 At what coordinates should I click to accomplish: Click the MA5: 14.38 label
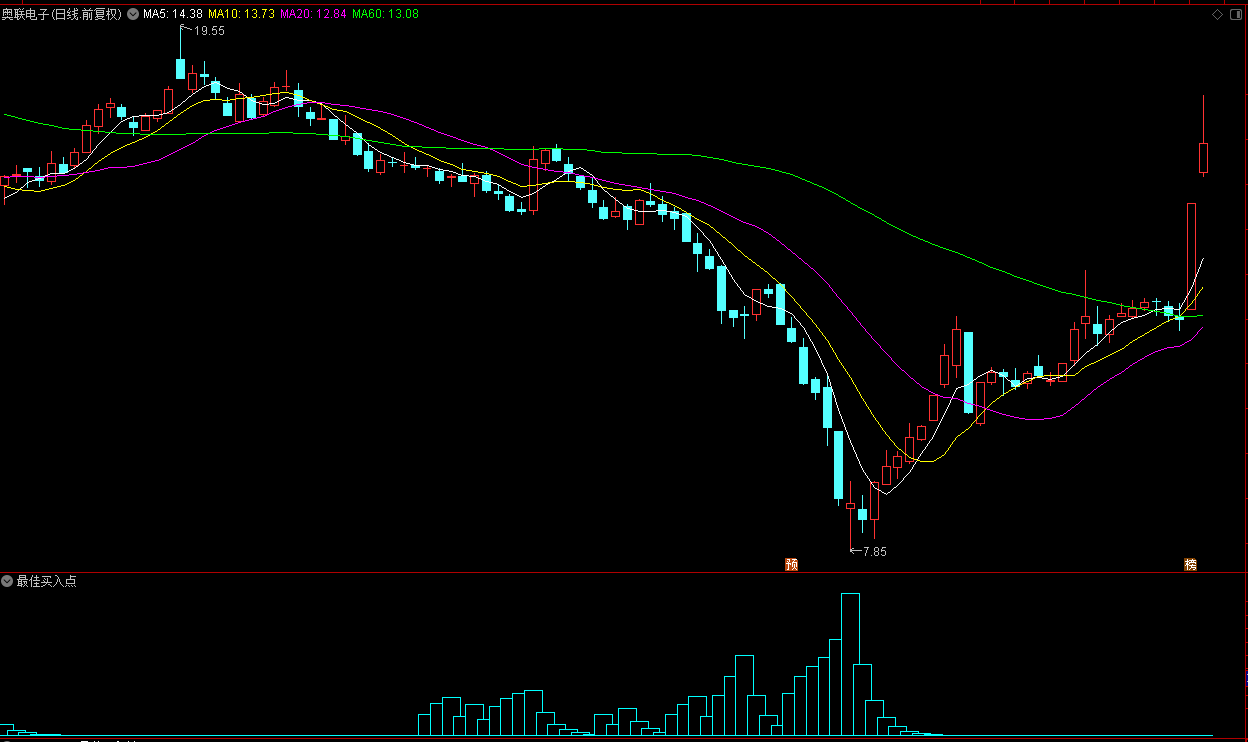tap(173, 15)
